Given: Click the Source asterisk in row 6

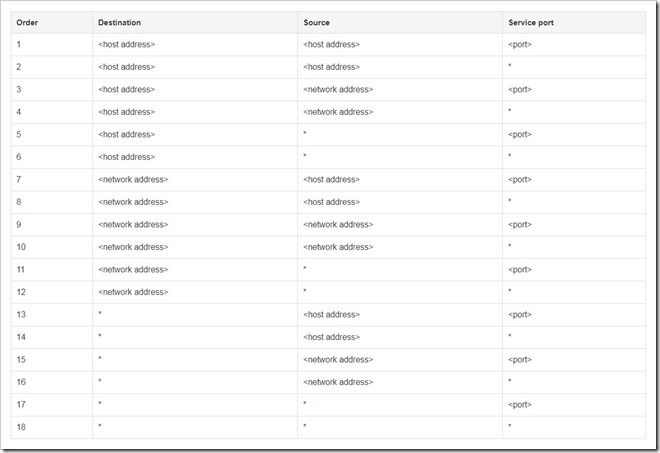Looking at the screenshot, I should 305,157.
